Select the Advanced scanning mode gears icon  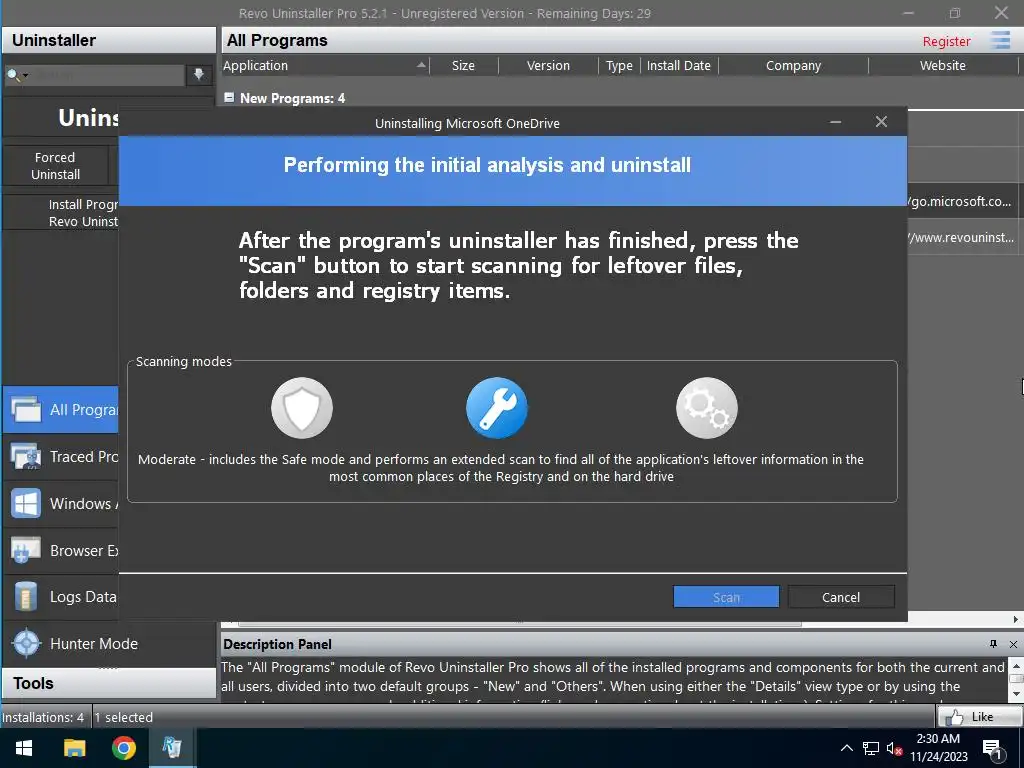pyautogui.click(x=707, y=408)
